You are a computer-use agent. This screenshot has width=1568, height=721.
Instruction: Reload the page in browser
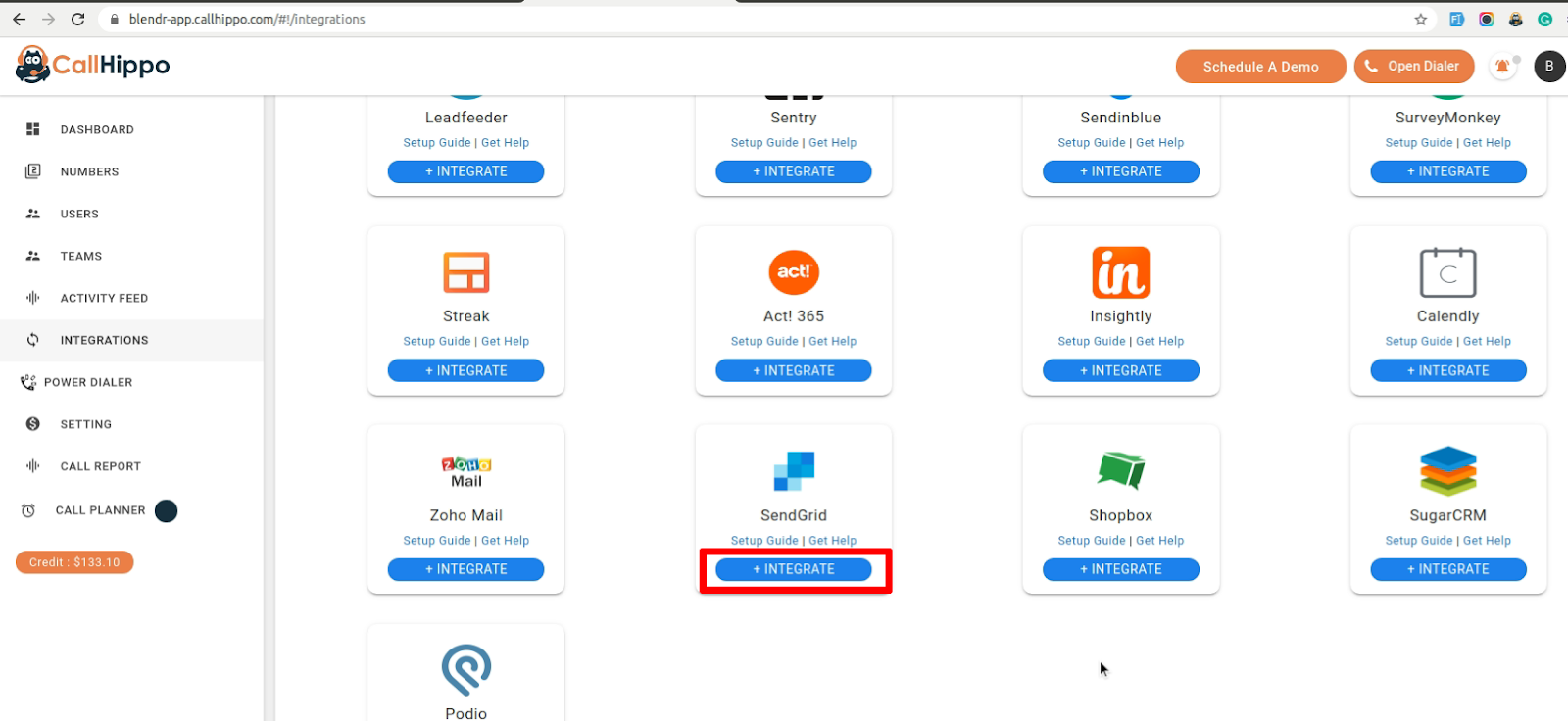click(77, 19)
